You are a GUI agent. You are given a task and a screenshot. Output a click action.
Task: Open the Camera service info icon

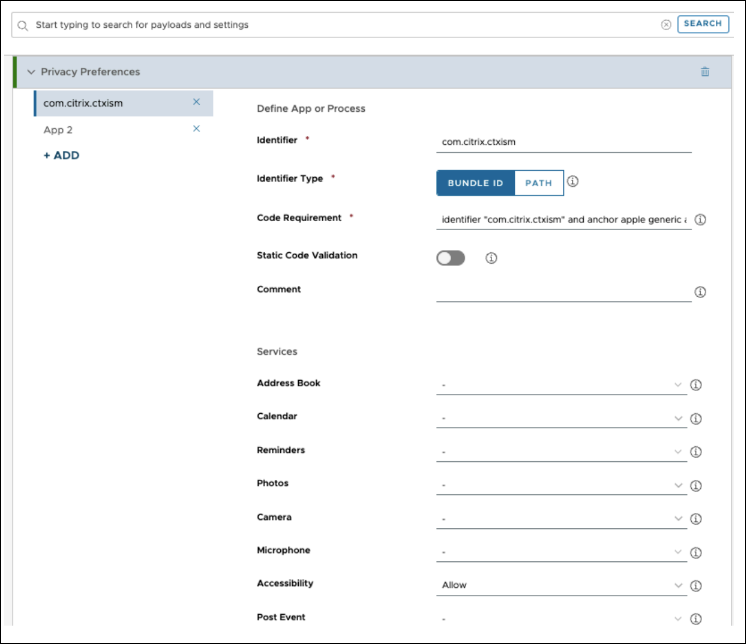(x=696, y=519)
